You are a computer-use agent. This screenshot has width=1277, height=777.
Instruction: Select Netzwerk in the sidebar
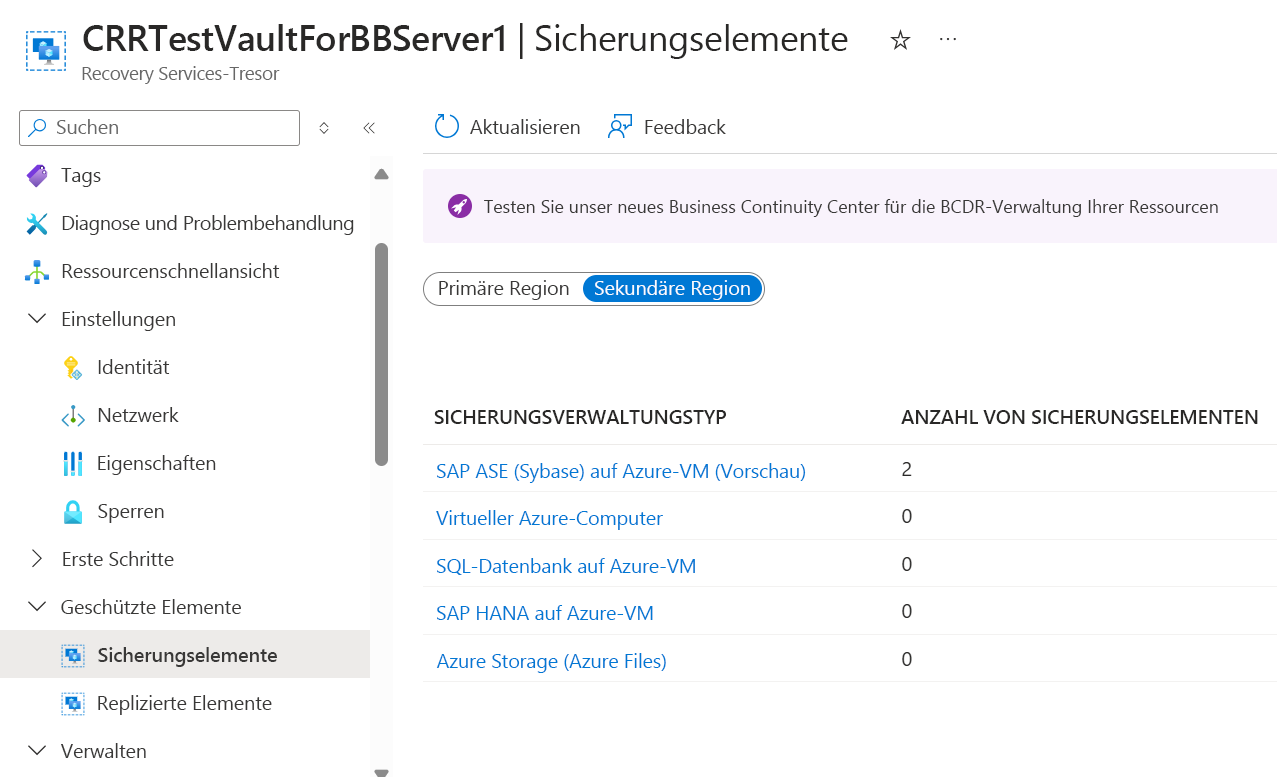tap(138, 415)
